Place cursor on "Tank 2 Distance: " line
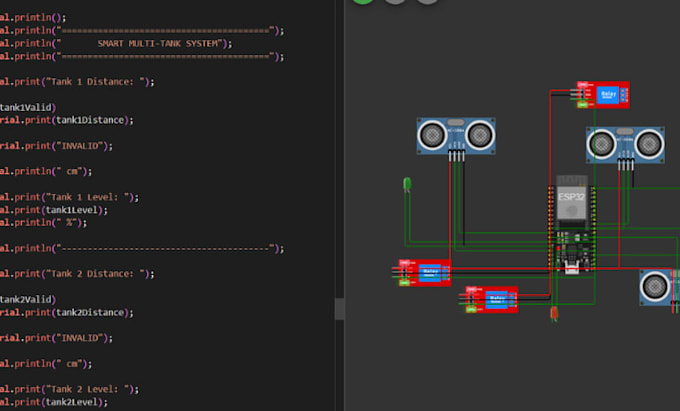This screenshot has height=411, width=680. [77, 274]
